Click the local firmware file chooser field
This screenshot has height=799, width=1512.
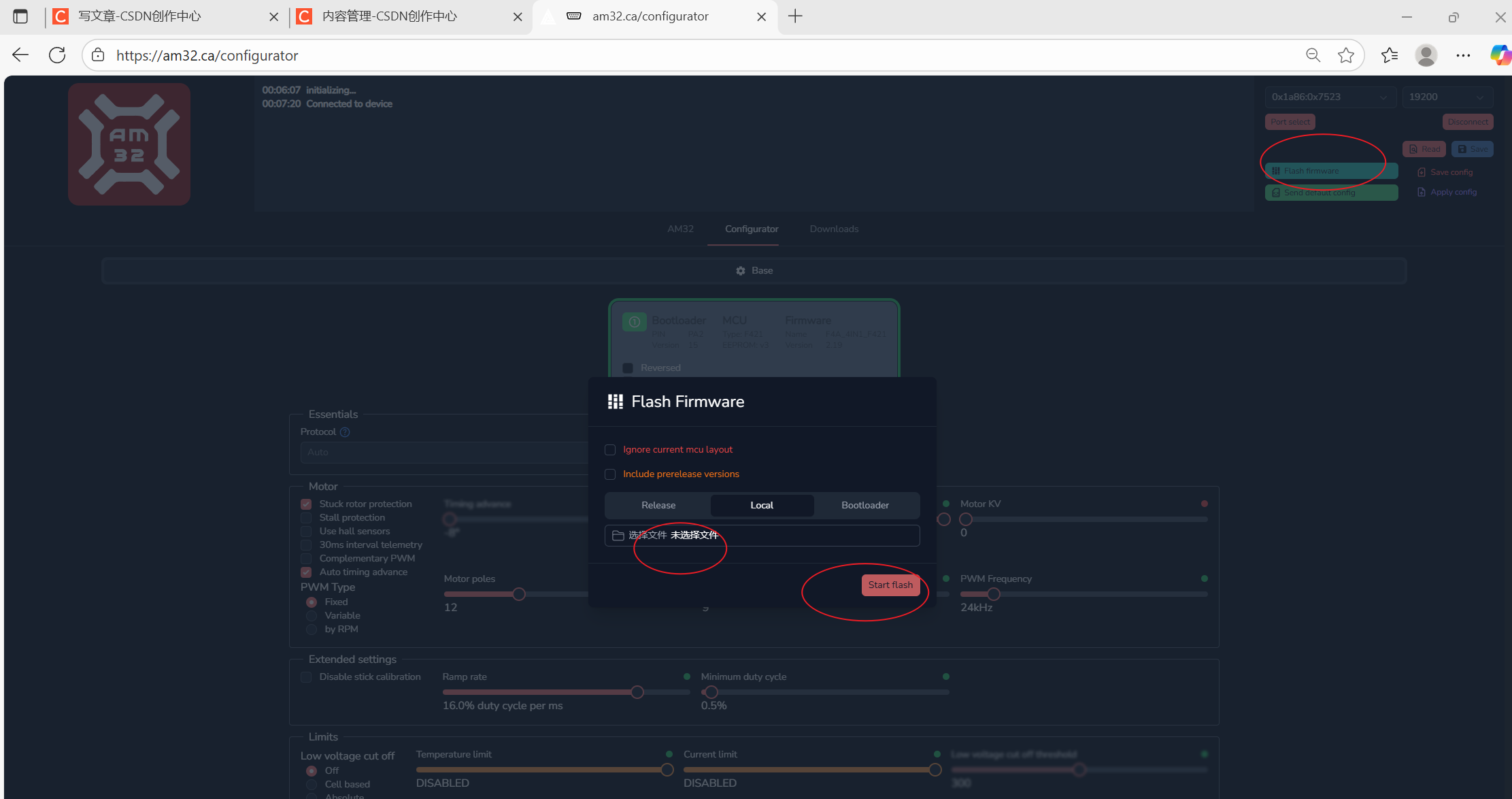click(762, 536)
